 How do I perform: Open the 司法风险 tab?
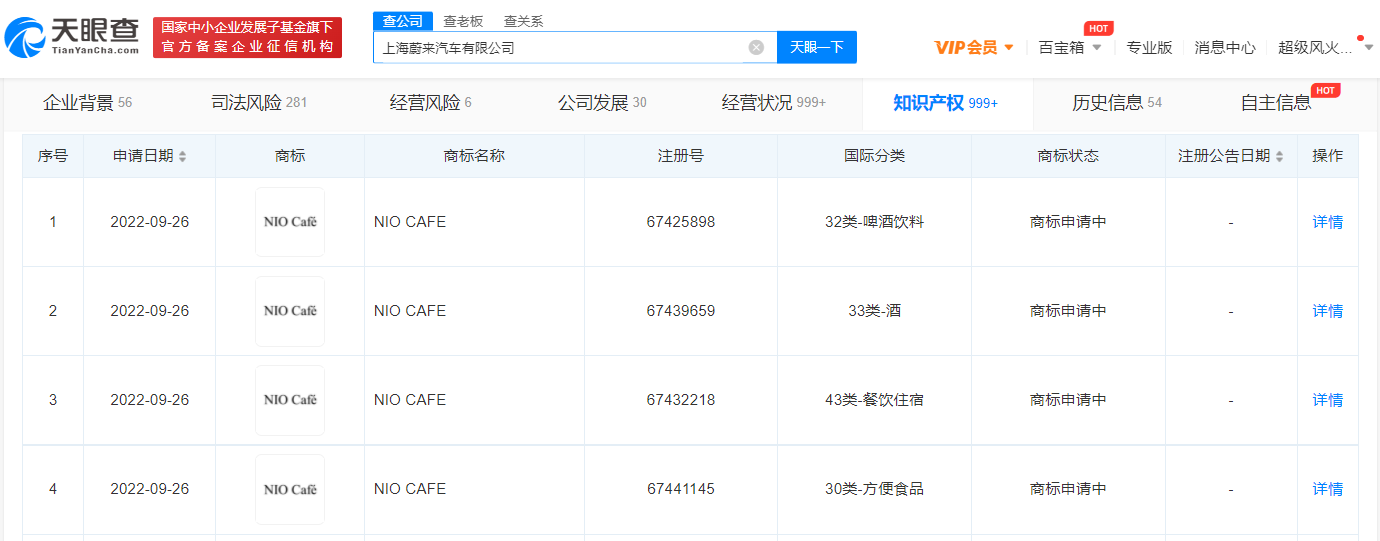pos(259,103)
